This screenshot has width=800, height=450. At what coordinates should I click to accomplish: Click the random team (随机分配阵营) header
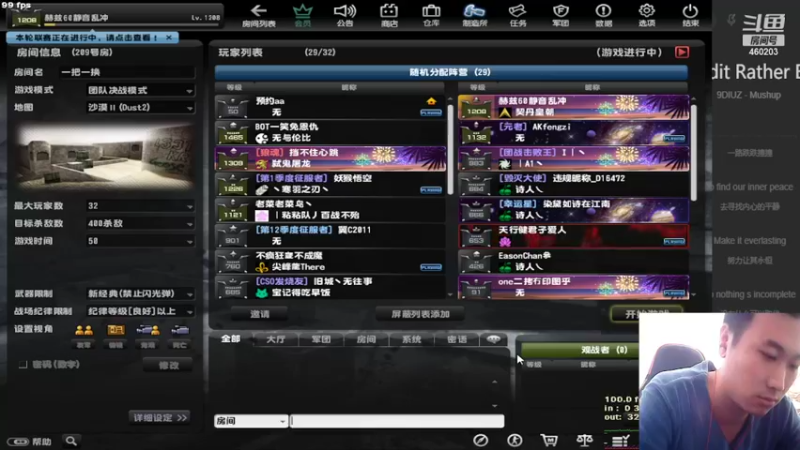[x=451, y=72]
